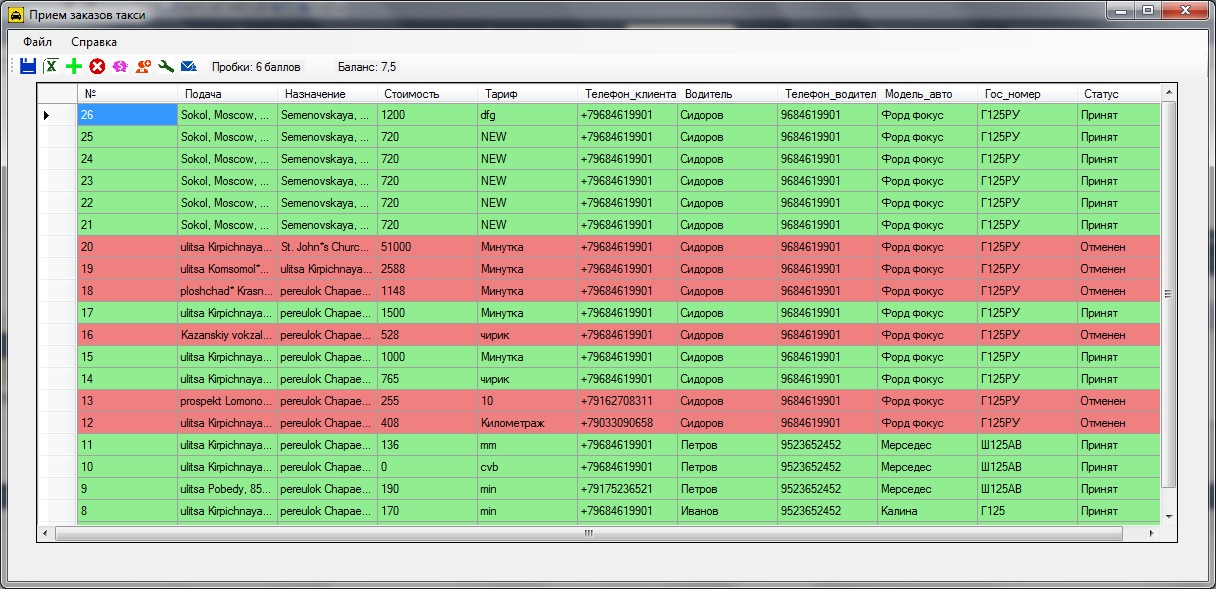Sort by the Назначение column header
Viewport: 1216px width, 589px height.
pyautogui.click(x=327, y=94)
